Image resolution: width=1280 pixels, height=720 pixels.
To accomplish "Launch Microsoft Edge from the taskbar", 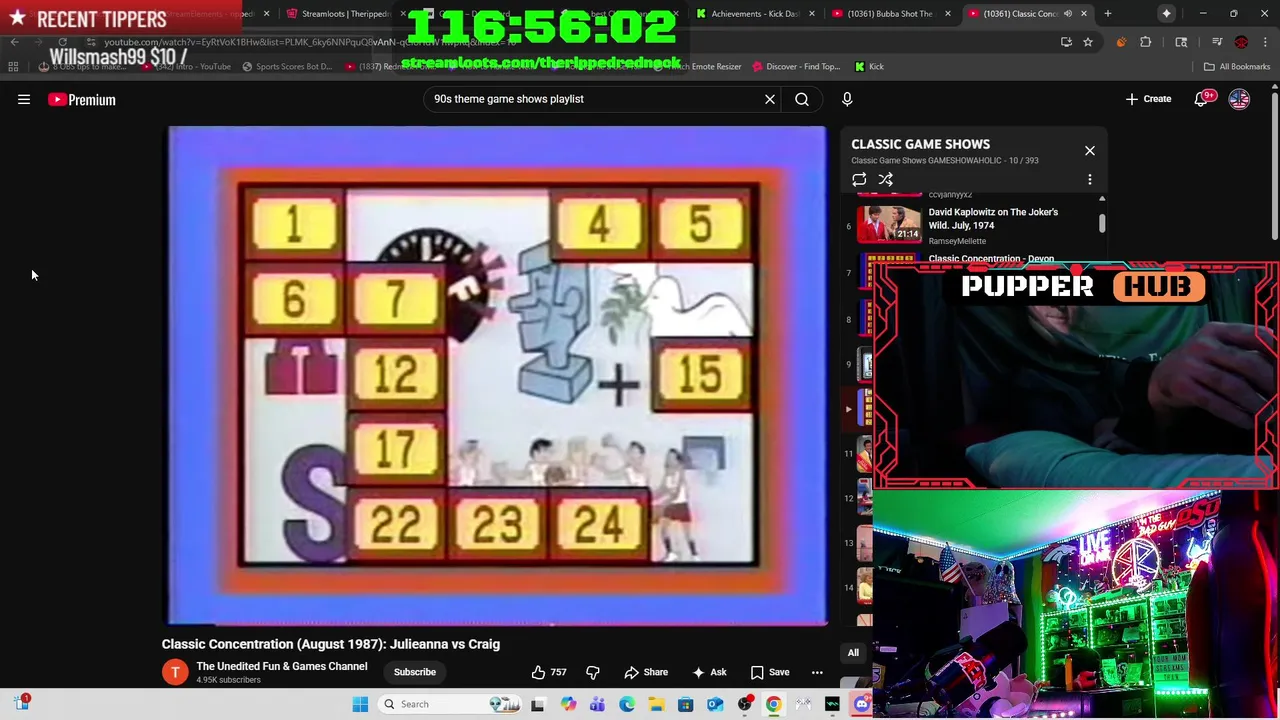I will click(x=627, y=704).
